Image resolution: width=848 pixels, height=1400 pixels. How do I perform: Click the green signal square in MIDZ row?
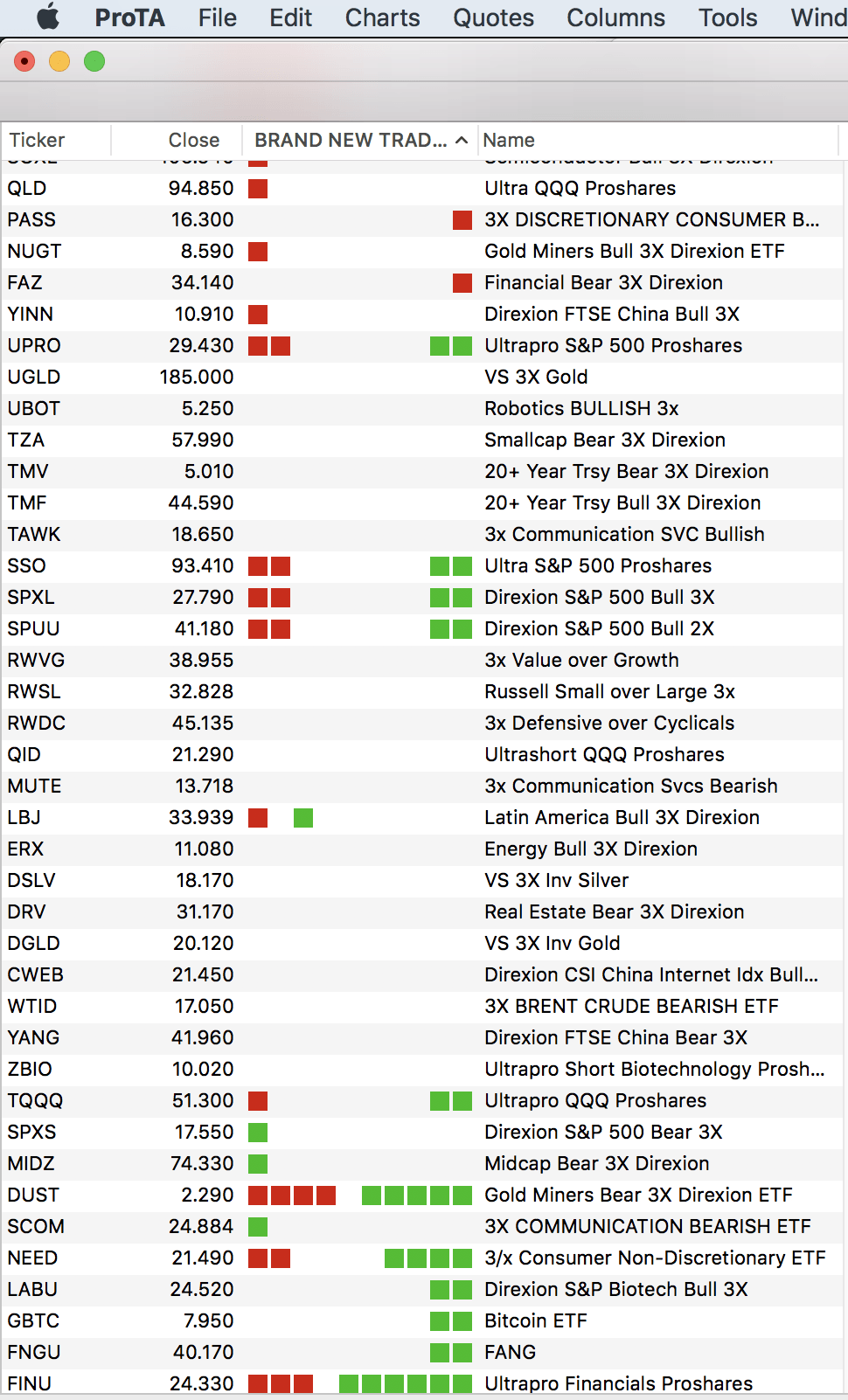coord(258,1164)
